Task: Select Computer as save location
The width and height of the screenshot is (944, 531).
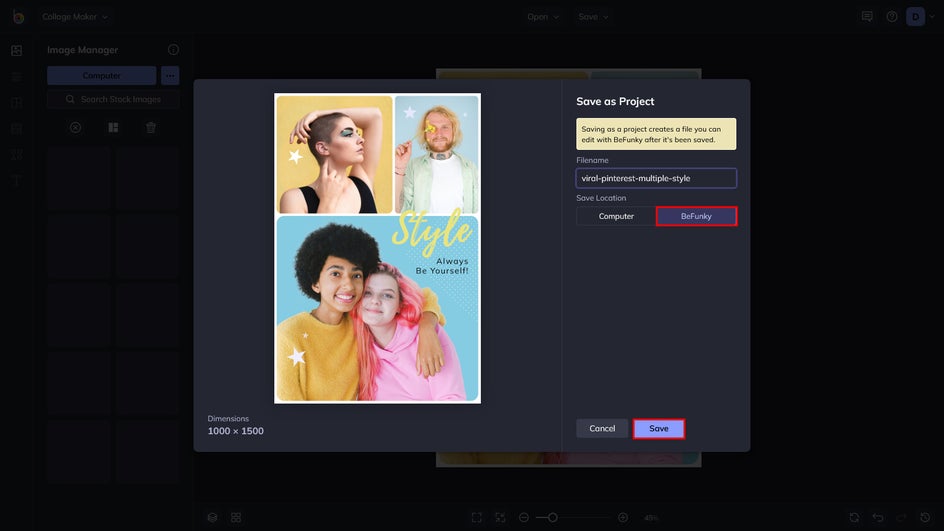Action: coord(616,216)
